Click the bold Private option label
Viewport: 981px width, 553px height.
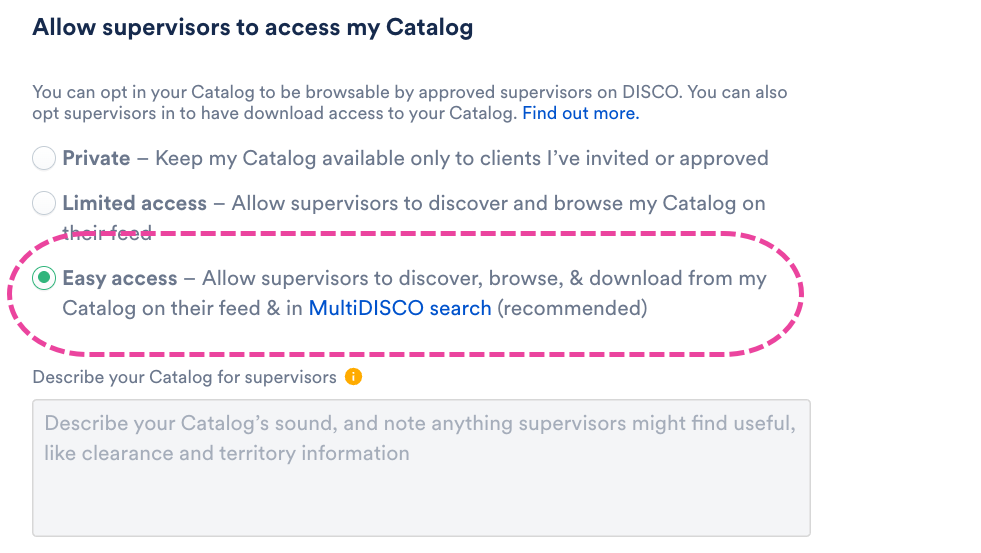pos(96,158)
